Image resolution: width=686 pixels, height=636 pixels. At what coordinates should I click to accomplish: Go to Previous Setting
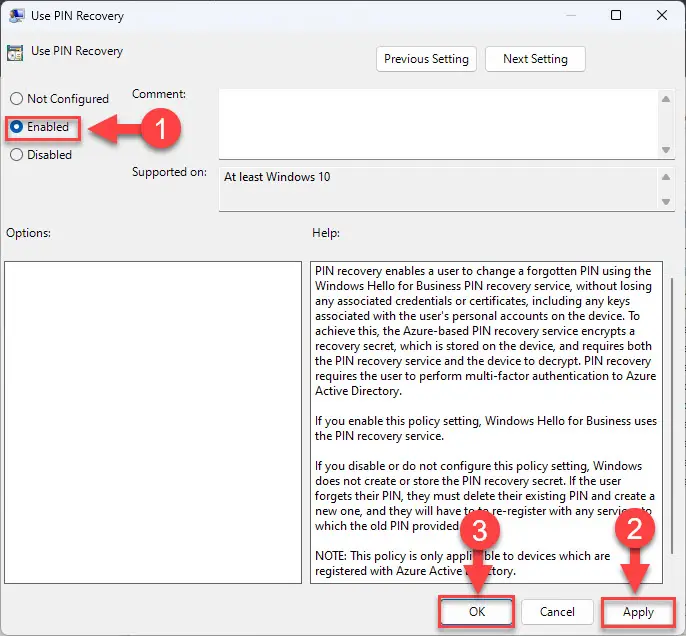point(426,59)
